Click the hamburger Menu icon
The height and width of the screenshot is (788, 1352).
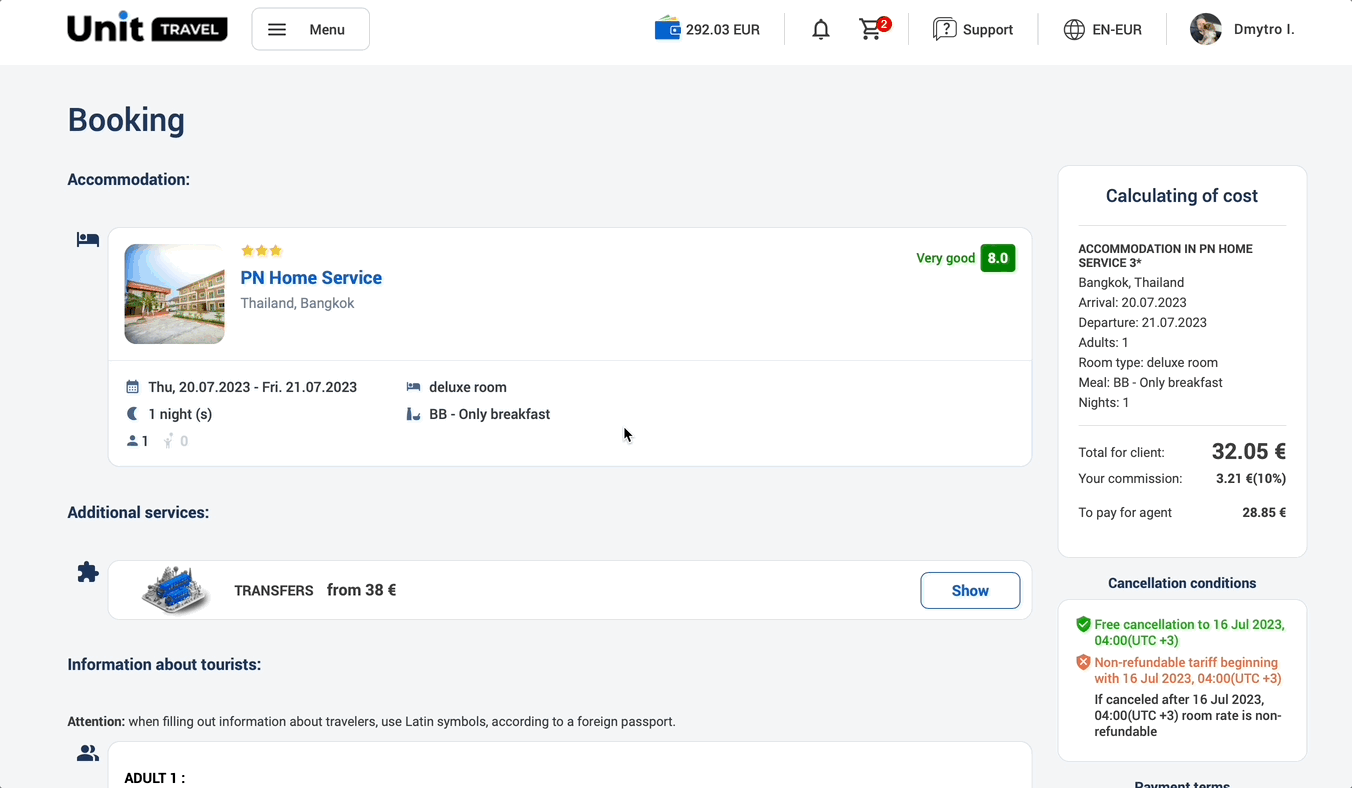(x=277, y=30)
